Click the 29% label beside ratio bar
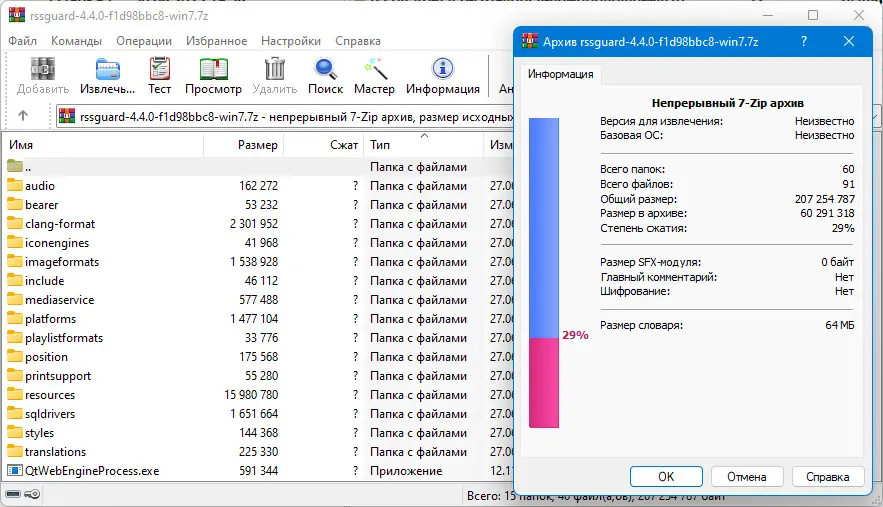The image size is (883, 507). pos(575,335)
